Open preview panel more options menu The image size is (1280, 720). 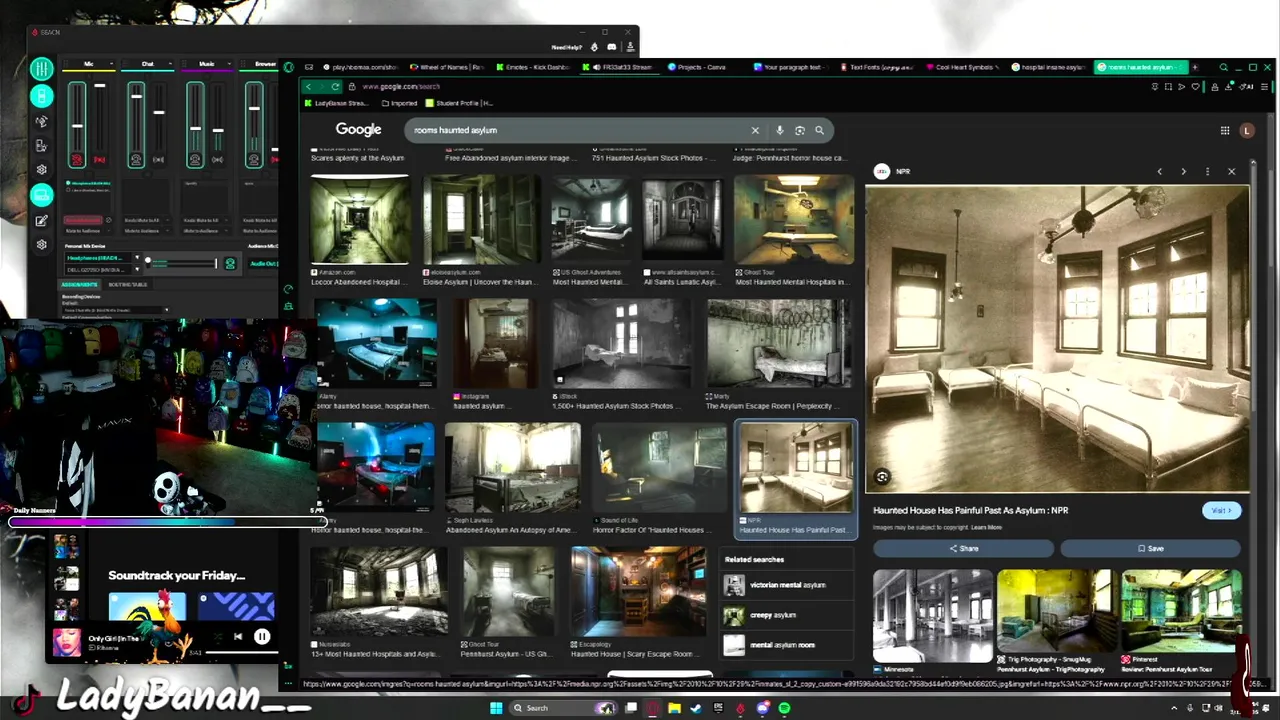(x=1208, y=171)
